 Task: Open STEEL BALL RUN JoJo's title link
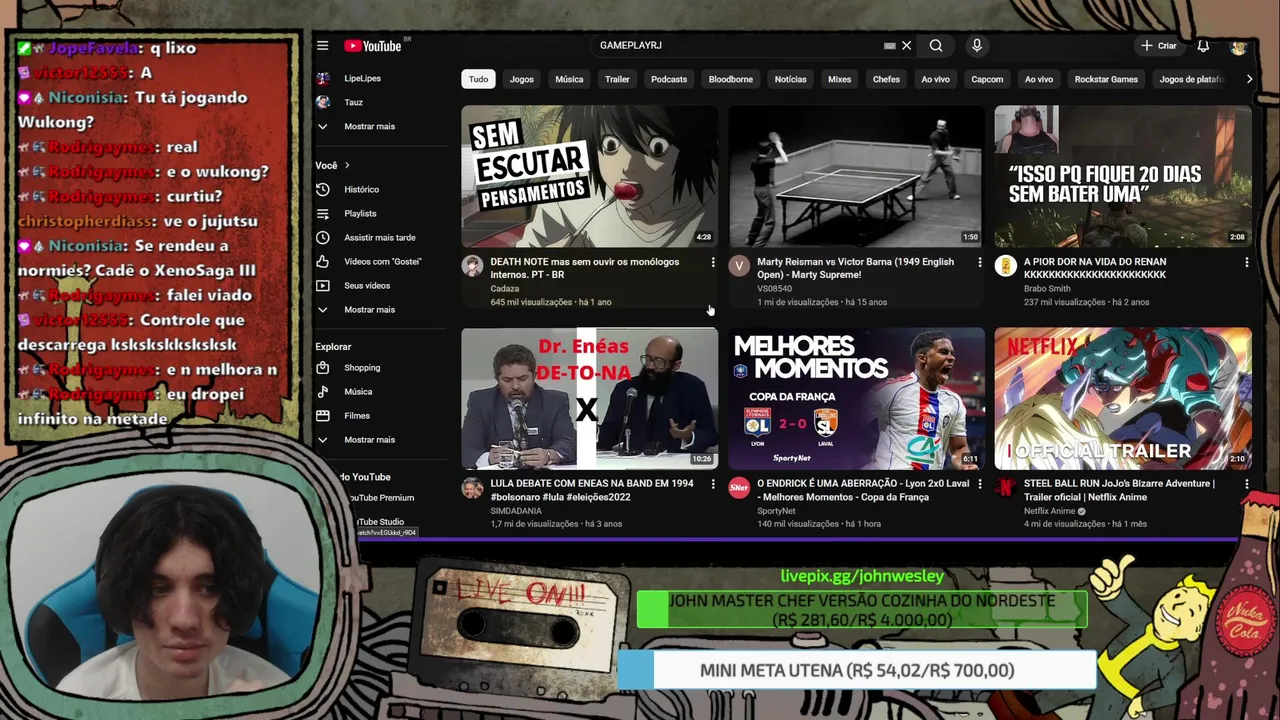[1119, 490]
